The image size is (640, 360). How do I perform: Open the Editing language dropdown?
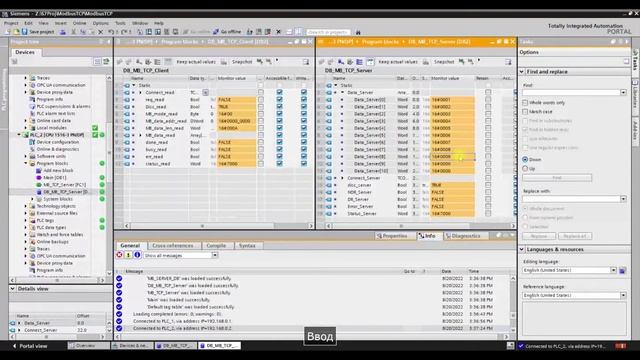click(613, 270)
